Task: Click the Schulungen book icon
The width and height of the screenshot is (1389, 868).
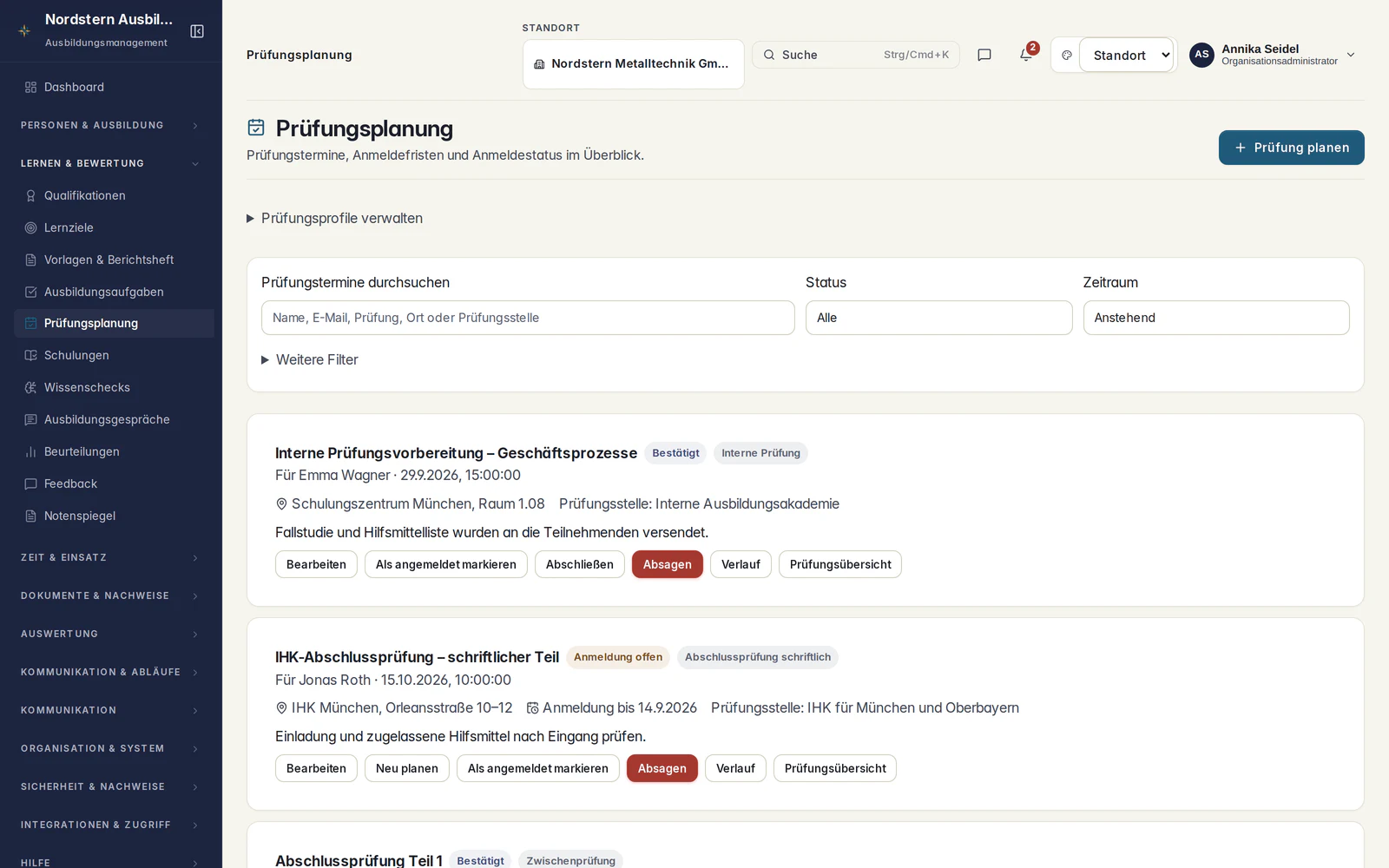Action: pyautogui.click(x=30, y=355)
